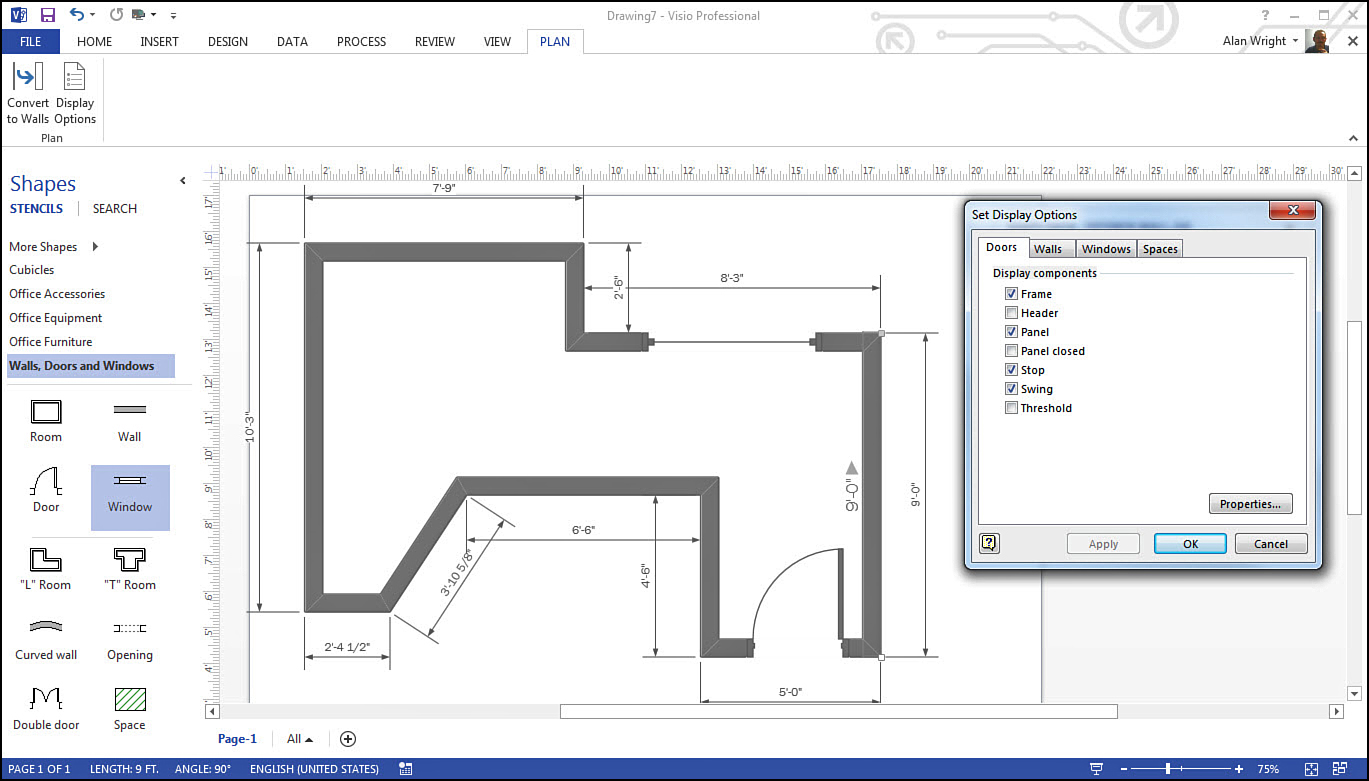Select the Page-1 tab

tap(237, 739)
